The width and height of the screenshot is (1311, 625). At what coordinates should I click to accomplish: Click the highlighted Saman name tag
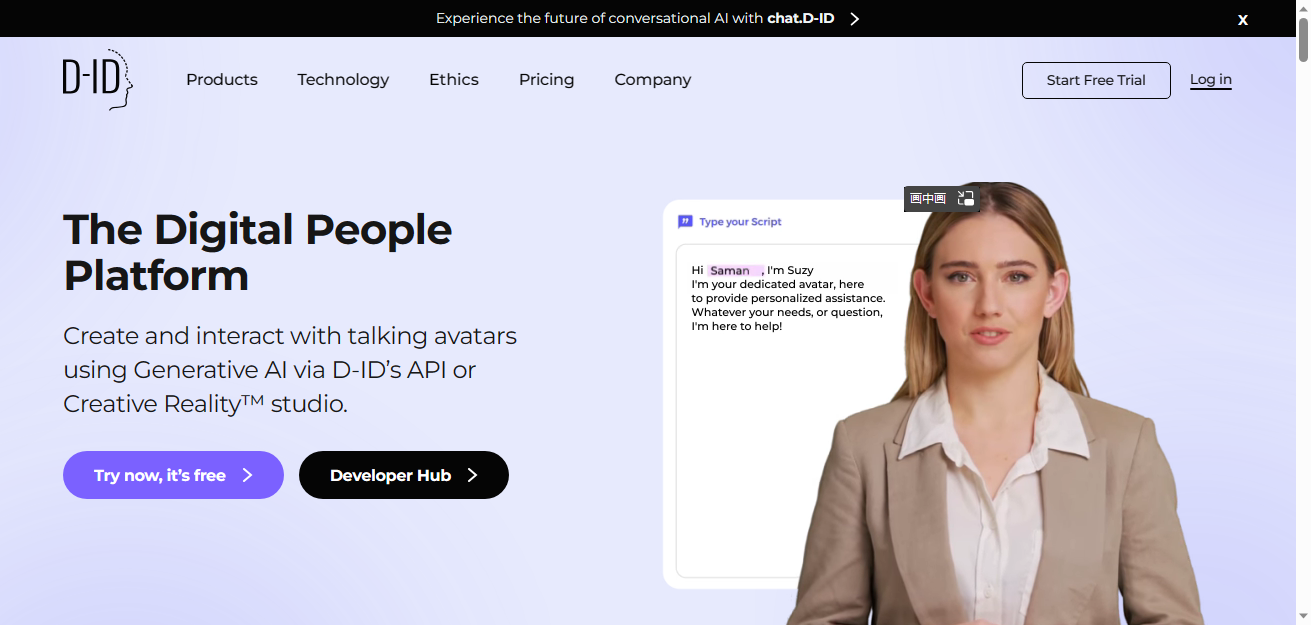click(735, 270)
